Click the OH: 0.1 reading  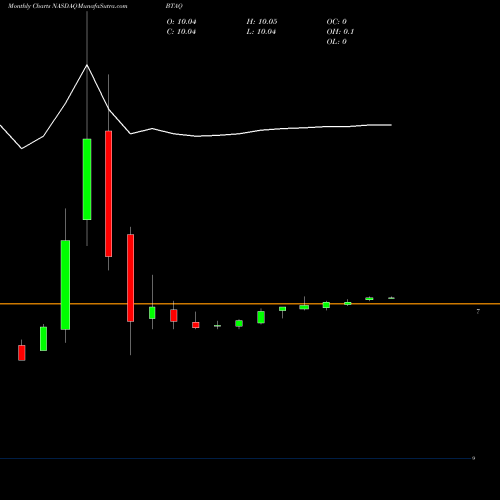coord(340,32)
